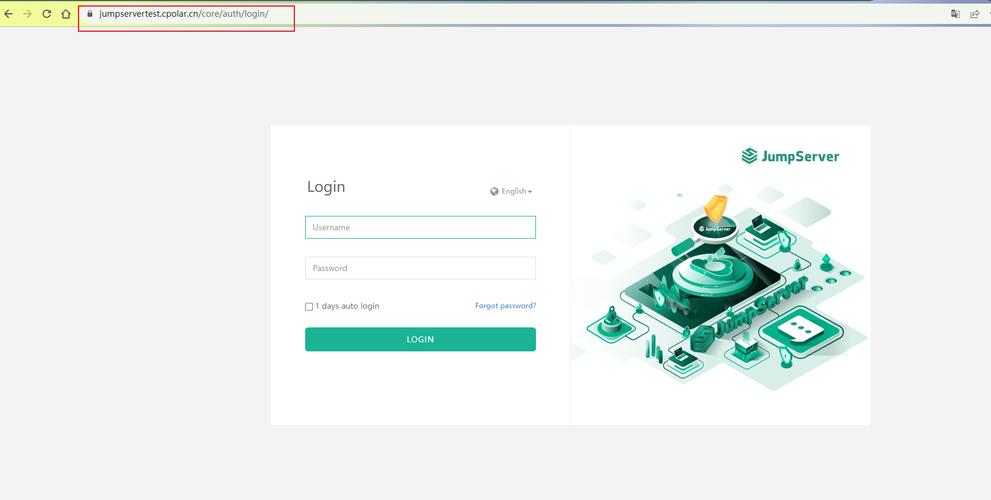Open the Forgot password? link
Screen dimensions: 991x500
(506, 306)
